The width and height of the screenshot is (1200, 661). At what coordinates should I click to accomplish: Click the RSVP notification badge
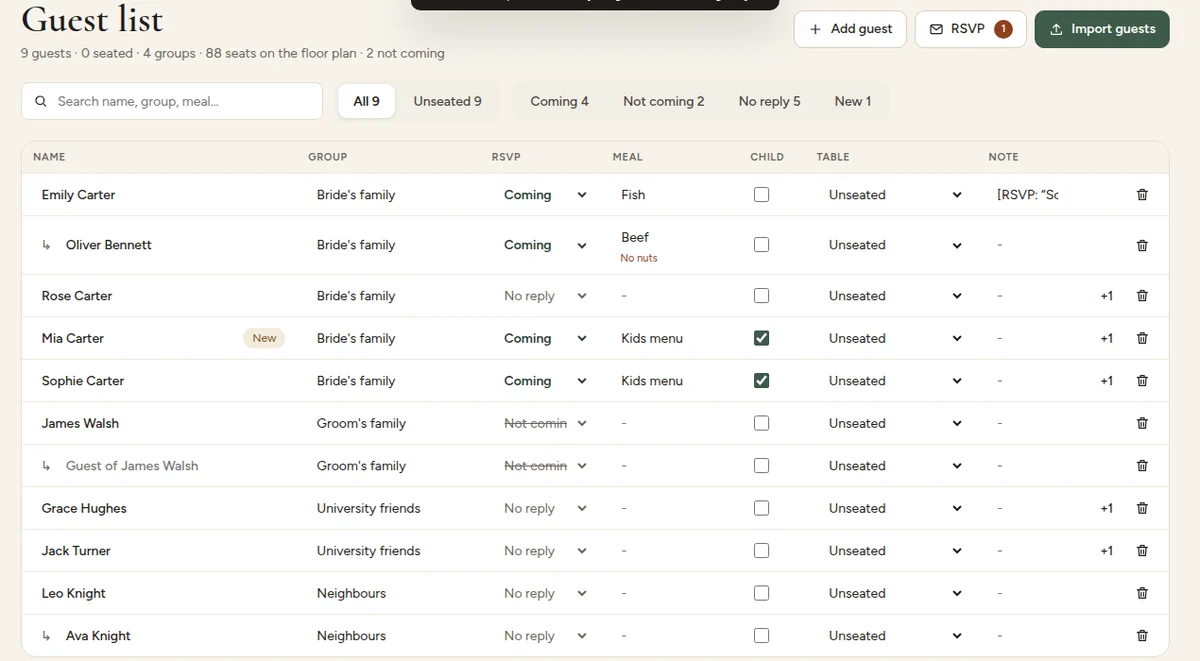1003,29
